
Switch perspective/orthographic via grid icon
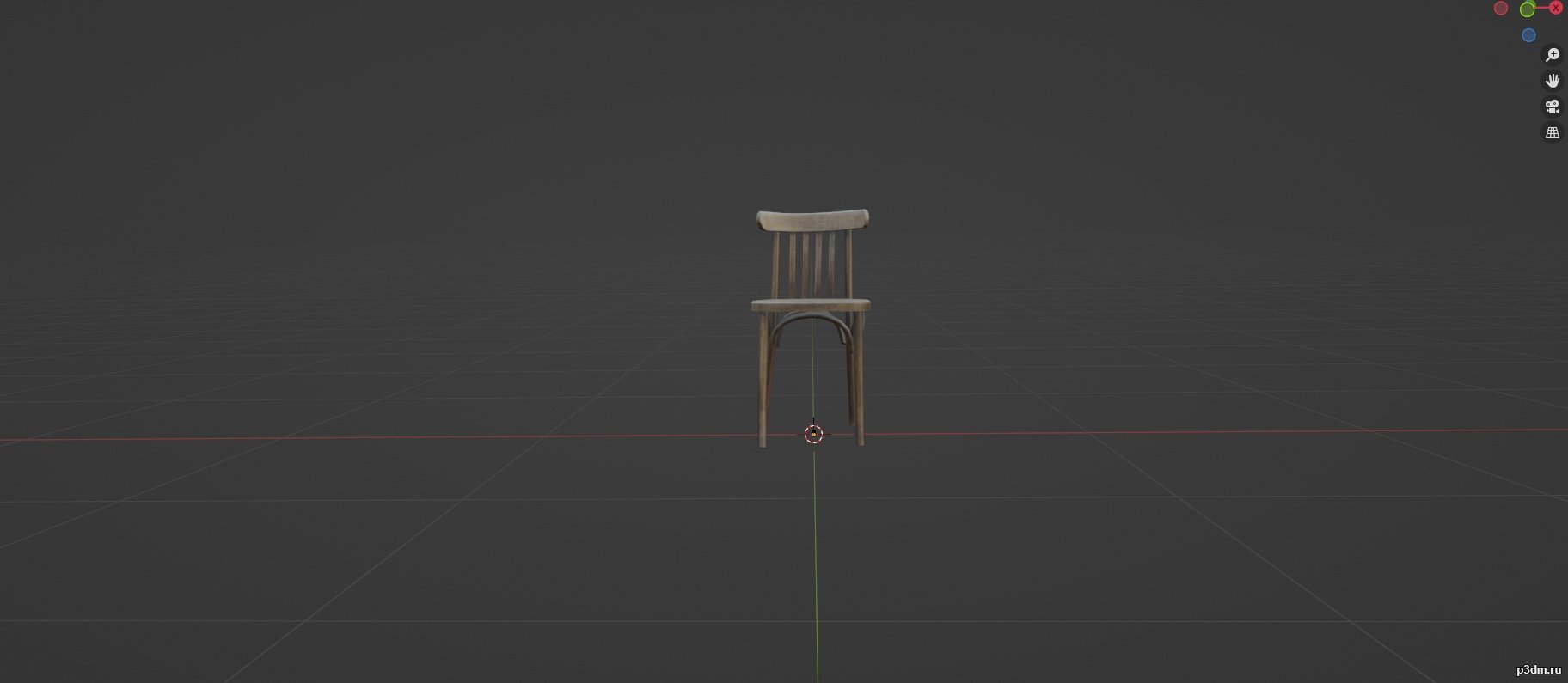tap(1553, 133)
